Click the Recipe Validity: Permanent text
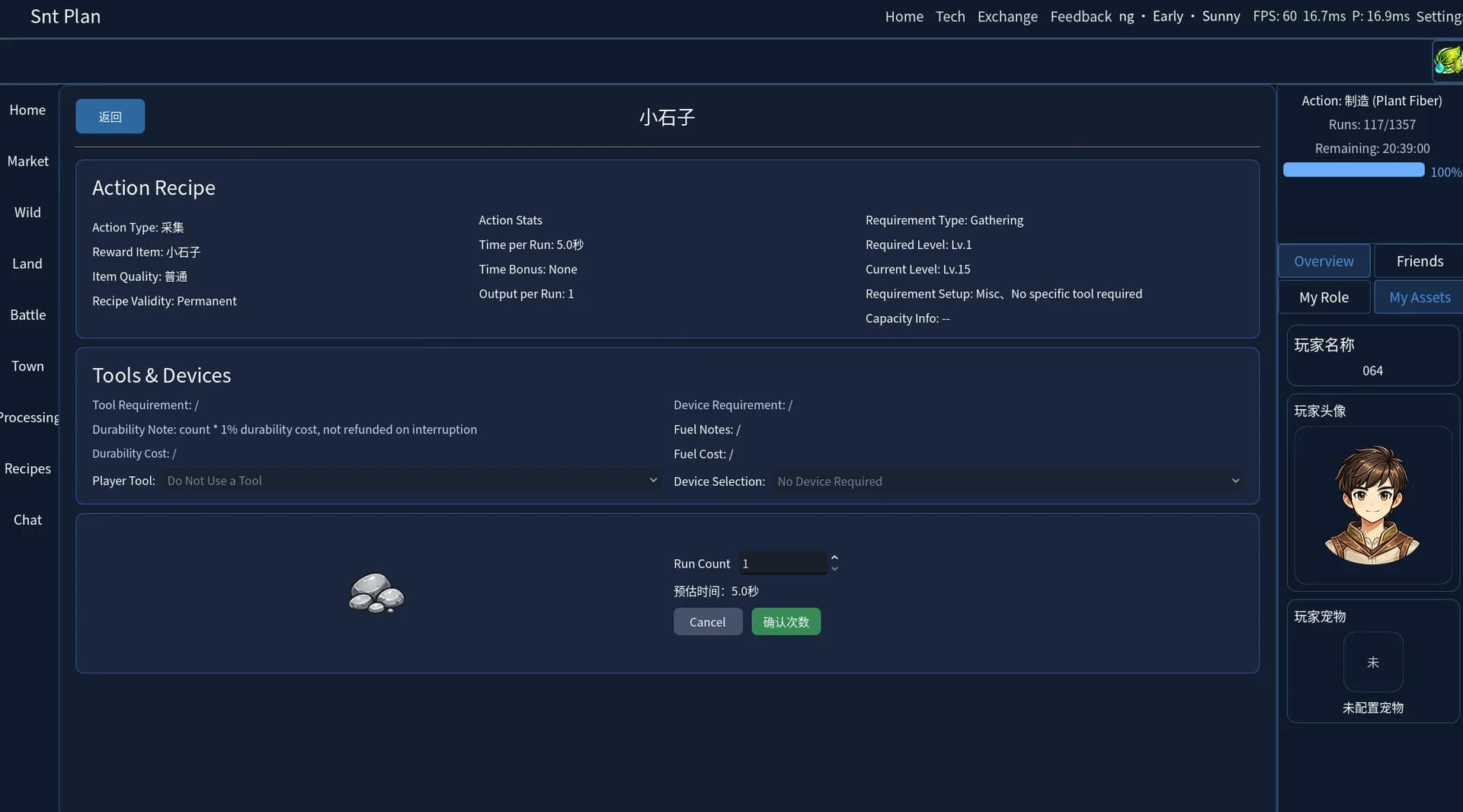The image size is (1463, 812). coord(164,301)
